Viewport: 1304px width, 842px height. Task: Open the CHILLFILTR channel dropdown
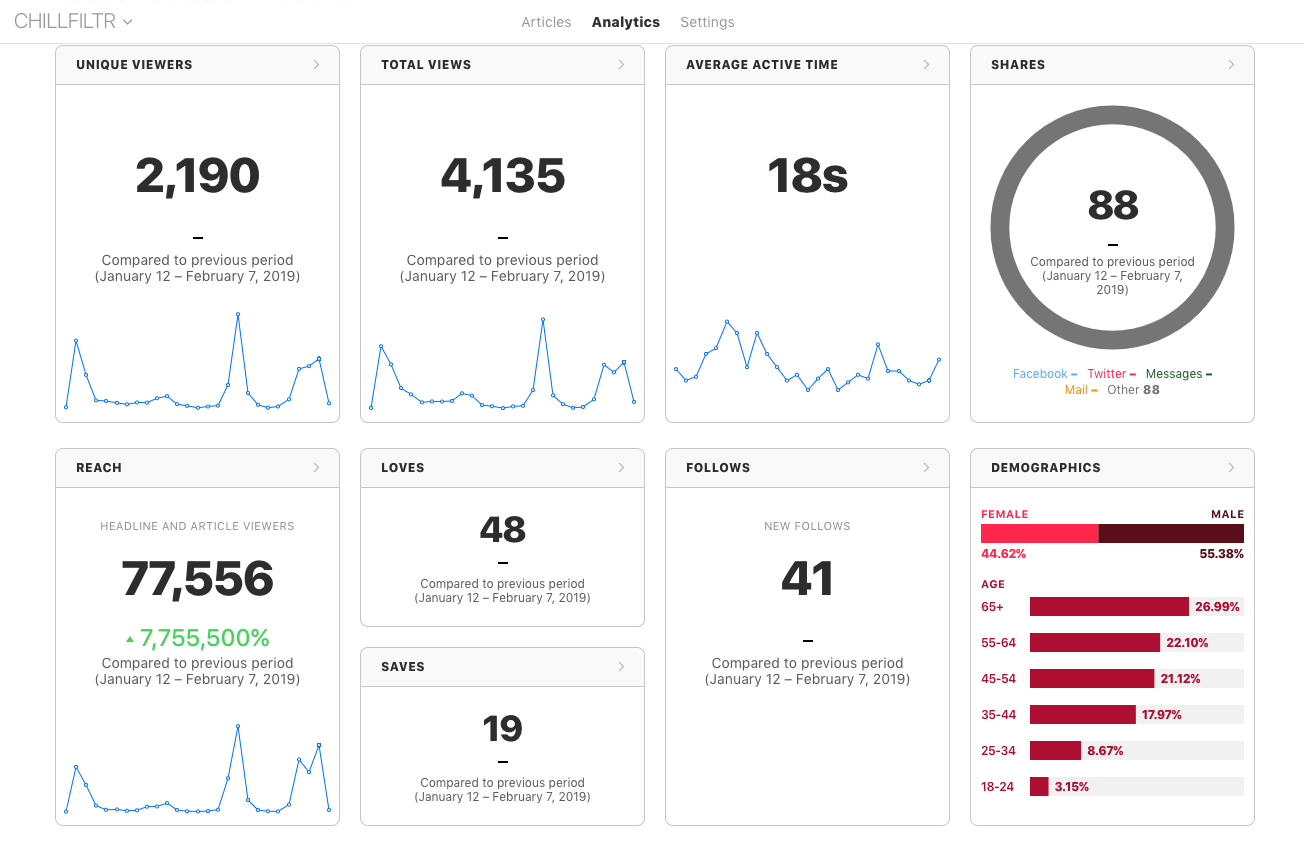[73, 21]
